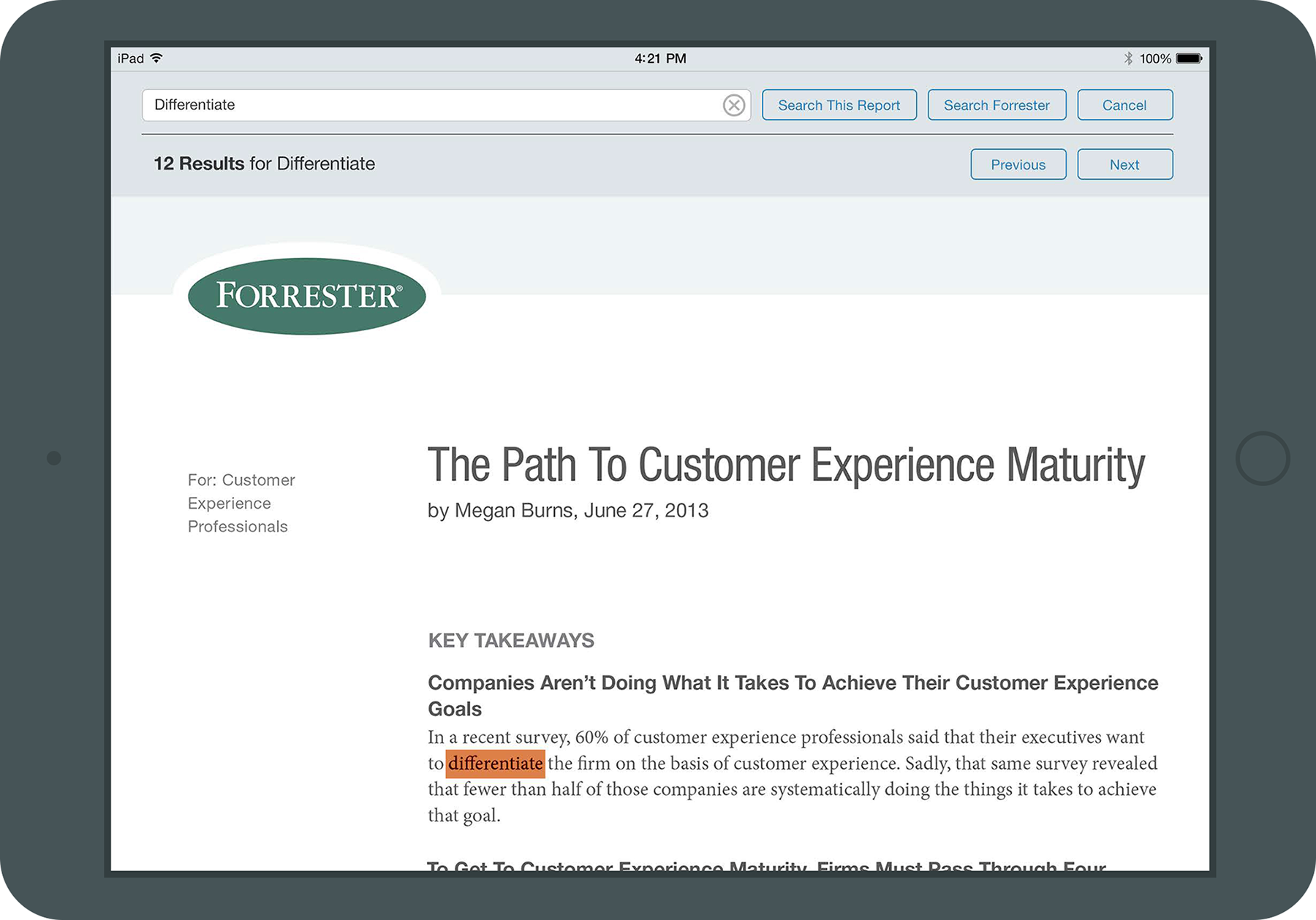Tap the KEY TAKEAWAYS heading
Screen dimensions: 1316x920
click(510, 640)
